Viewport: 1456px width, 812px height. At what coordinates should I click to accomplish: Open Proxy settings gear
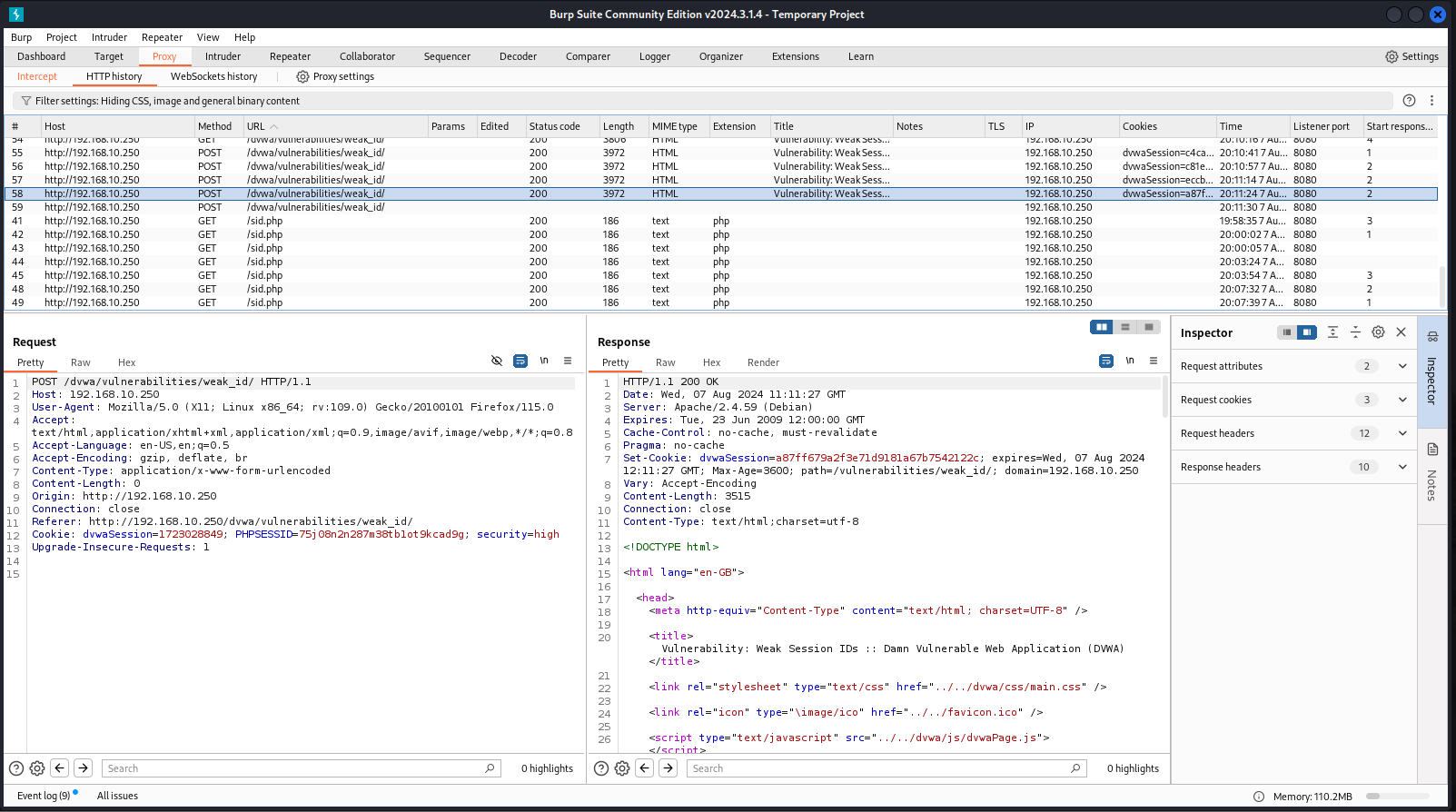[x=302, y=76]
